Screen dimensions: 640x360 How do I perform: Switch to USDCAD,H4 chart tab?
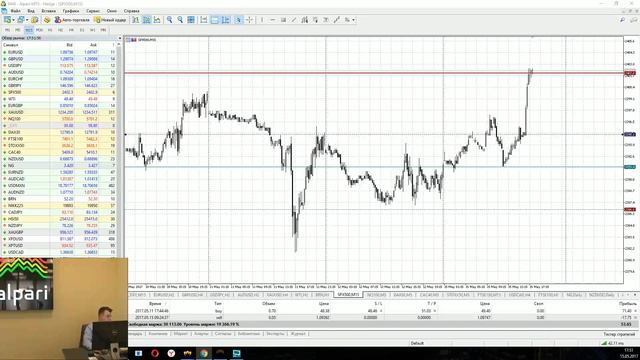click(x=520, y=295)
